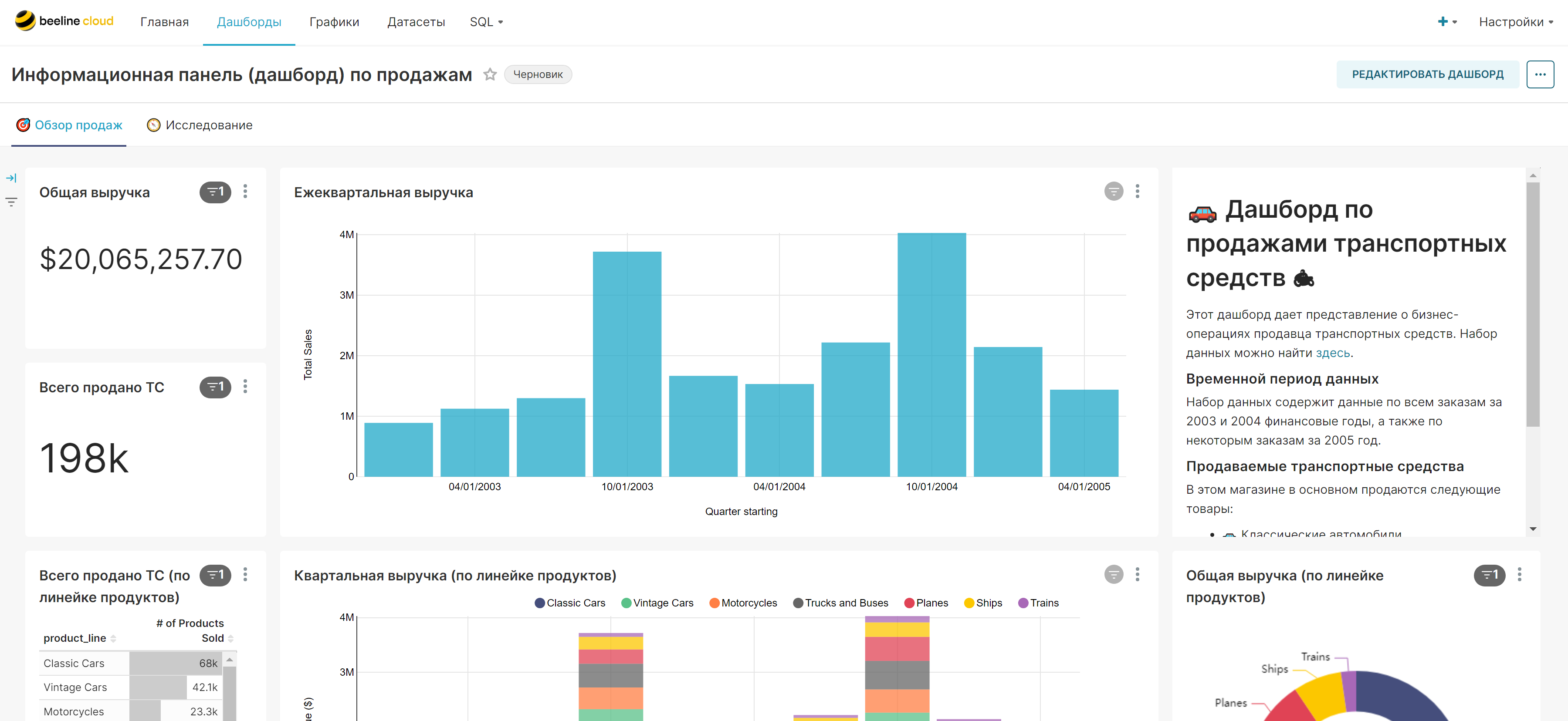Open Ежеквартальная выручка chart options menu

click(x=1137, y=192)
